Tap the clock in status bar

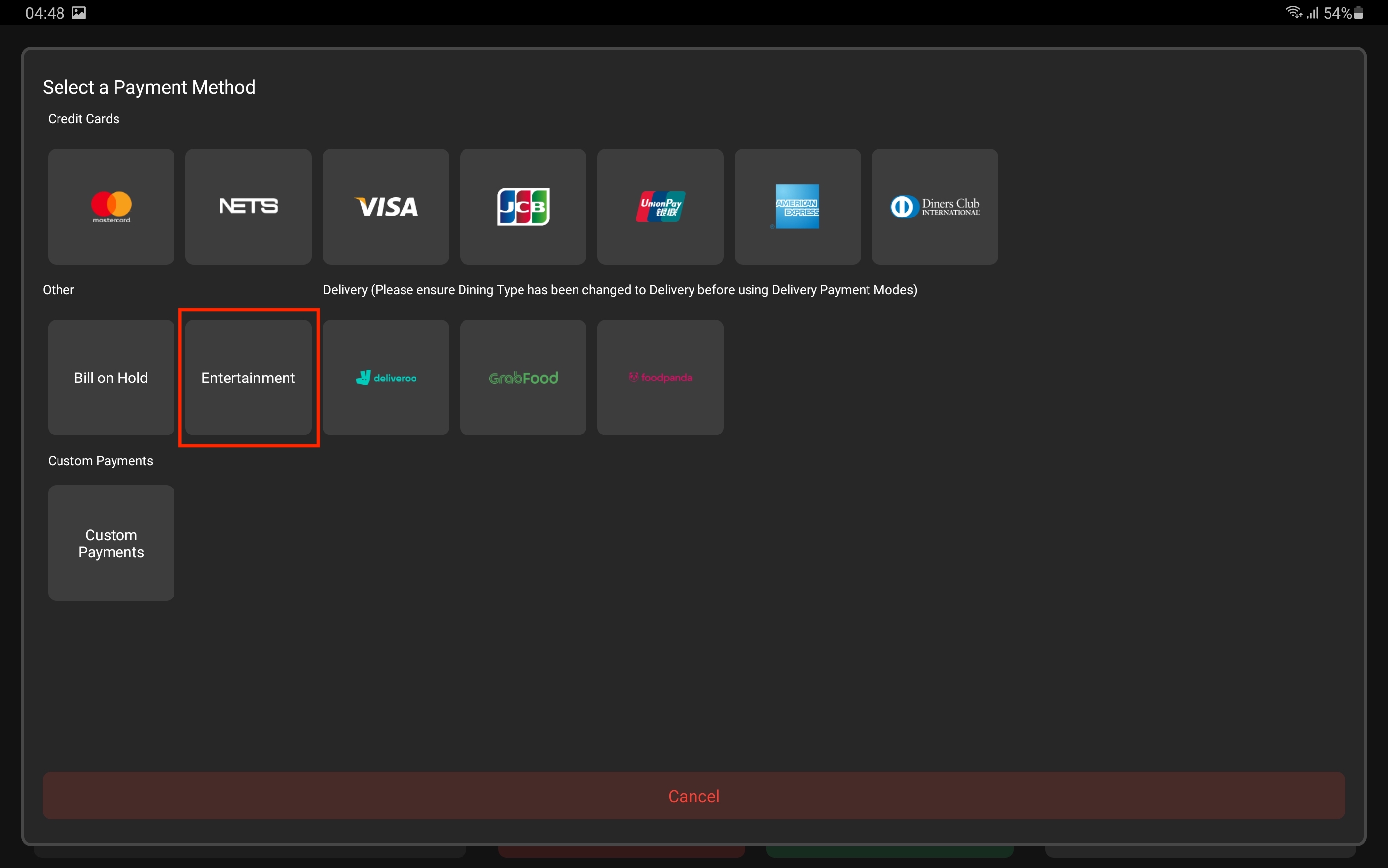[x=45, y=13]
